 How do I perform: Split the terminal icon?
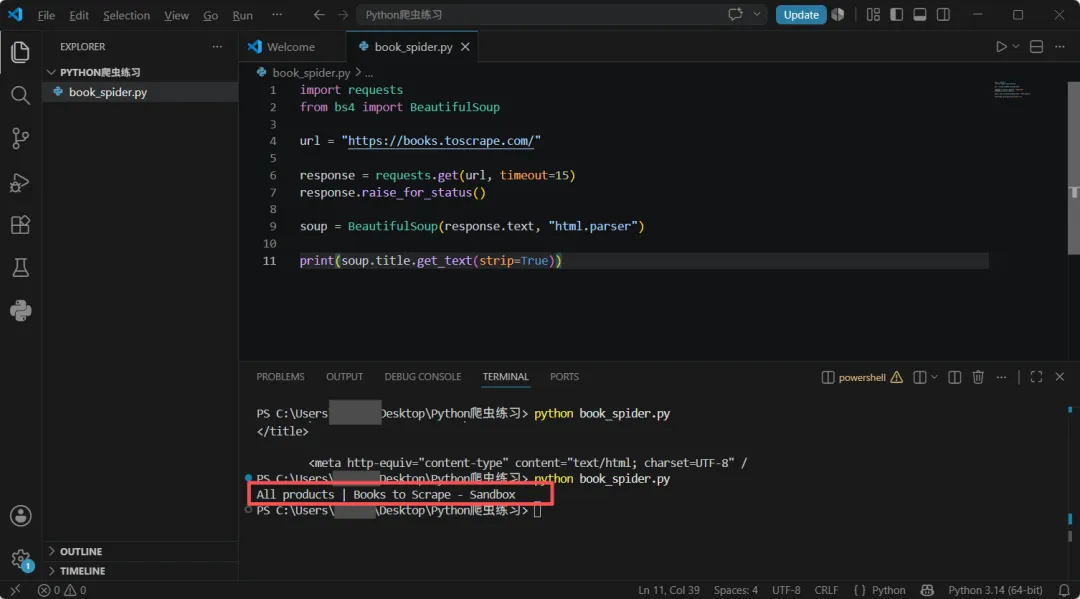click(x=954, y=377)
